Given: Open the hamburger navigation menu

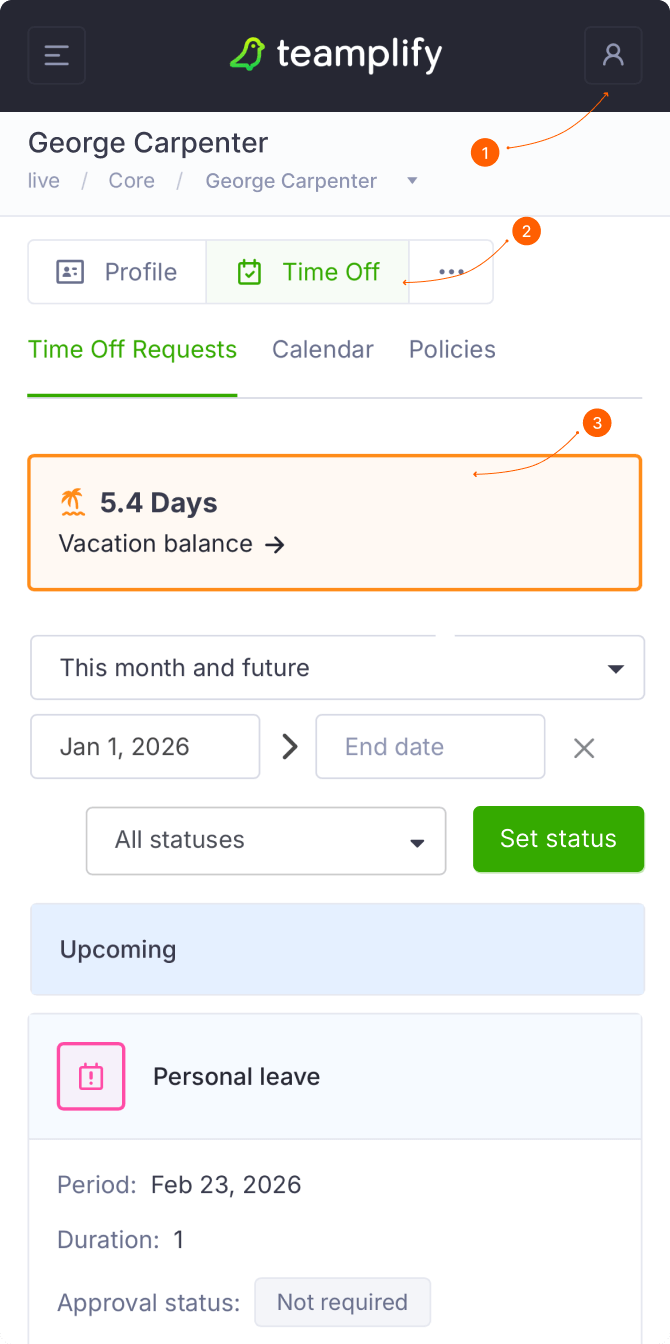Looking at the screenshot, I should 57,55.
